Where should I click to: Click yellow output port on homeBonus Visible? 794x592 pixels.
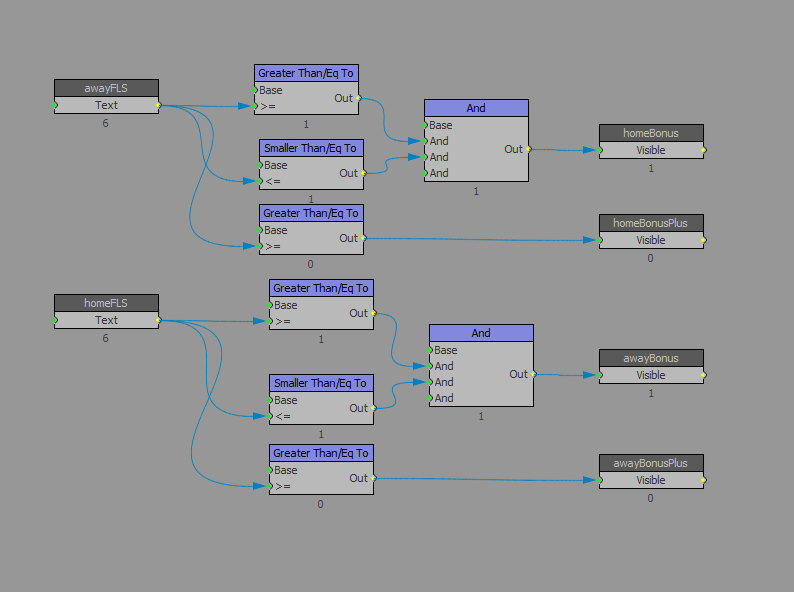703,150
